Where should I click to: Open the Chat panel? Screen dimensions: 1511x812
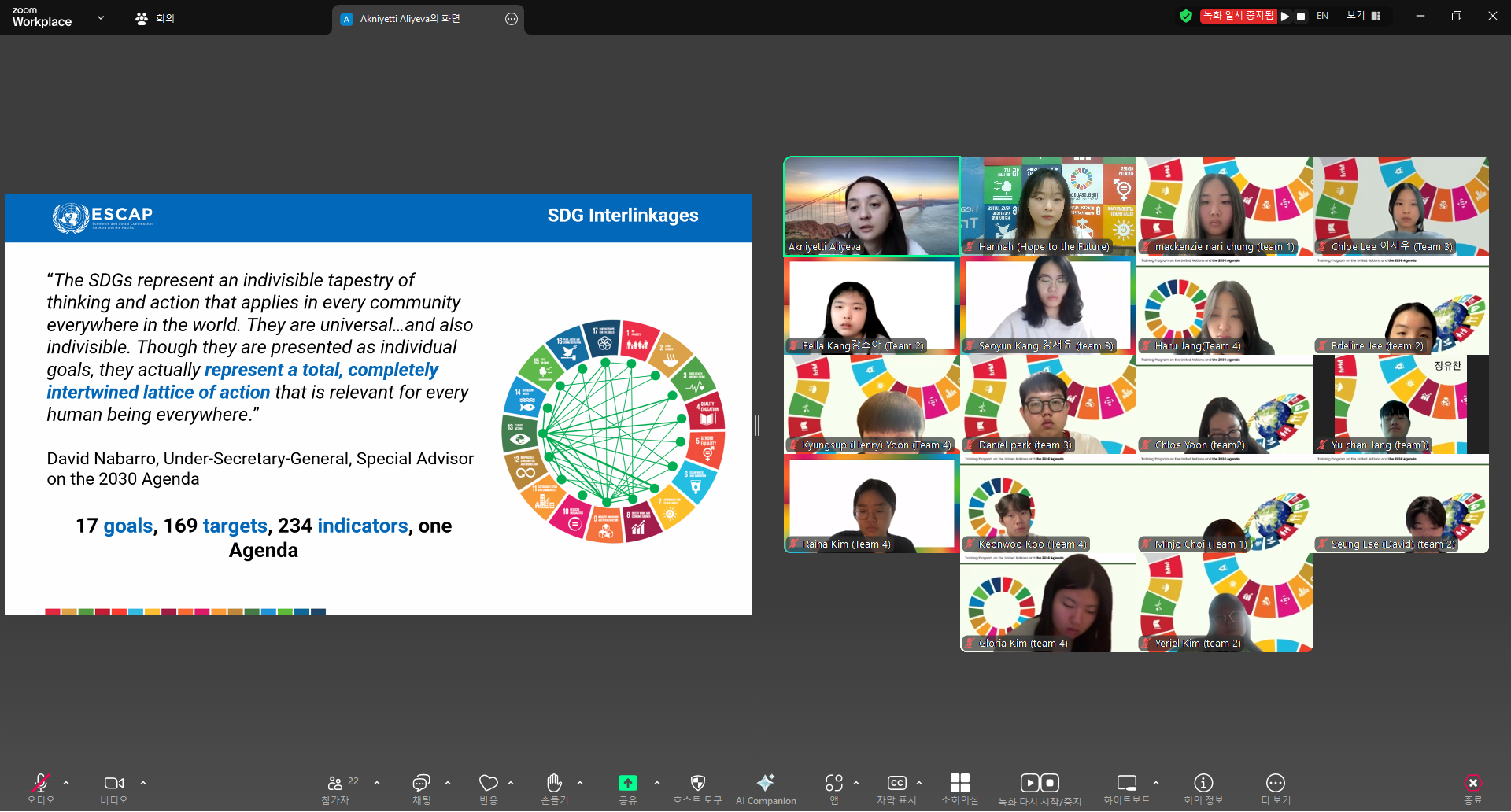(421, 783)
